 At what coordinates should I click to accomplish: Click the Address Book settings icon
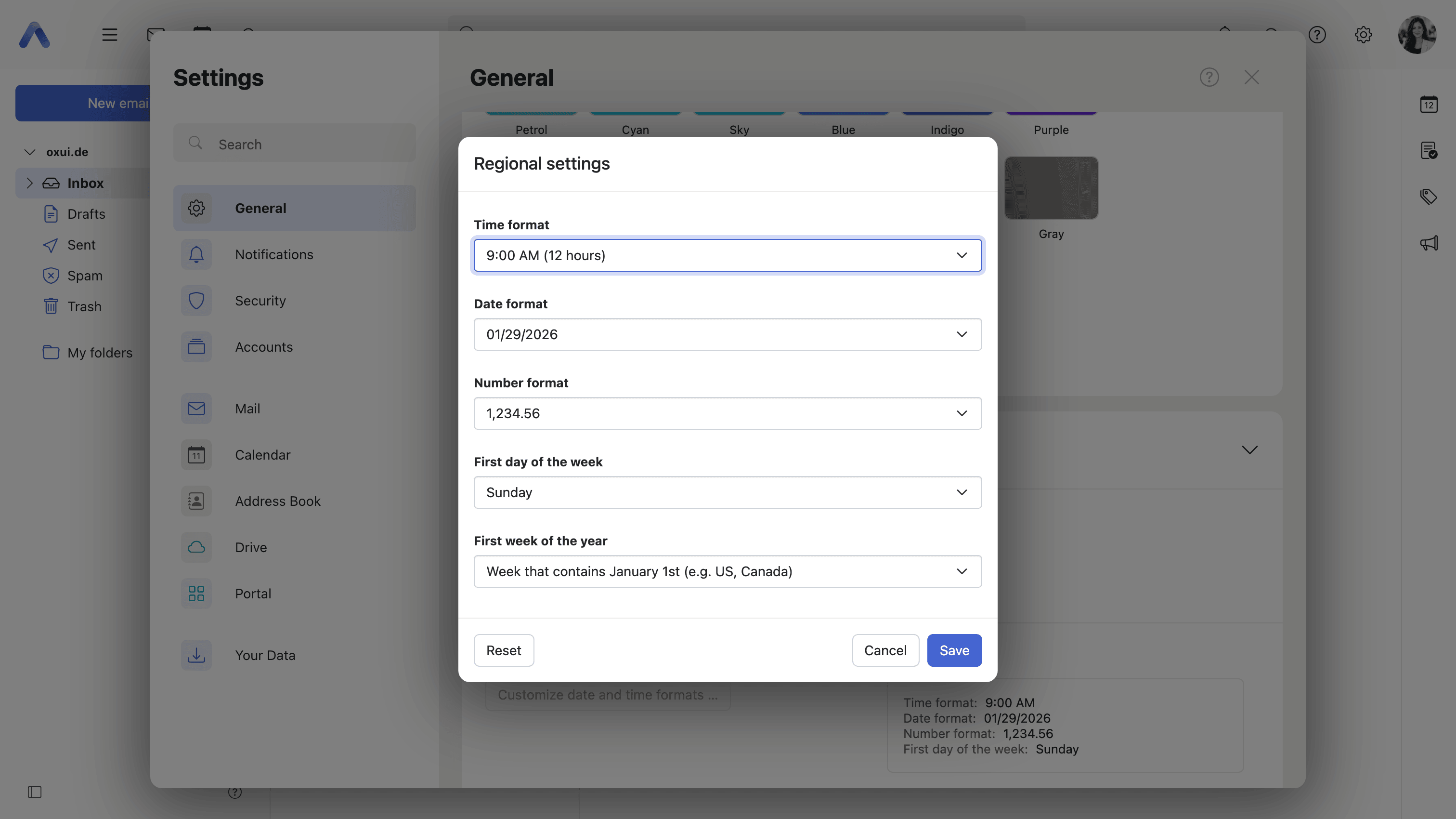[196, 501]
